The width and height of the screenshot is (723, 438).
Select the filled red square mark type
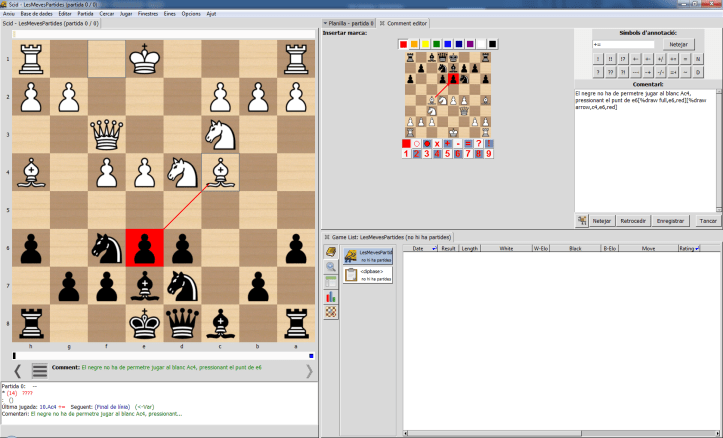(x=406, y=143)
